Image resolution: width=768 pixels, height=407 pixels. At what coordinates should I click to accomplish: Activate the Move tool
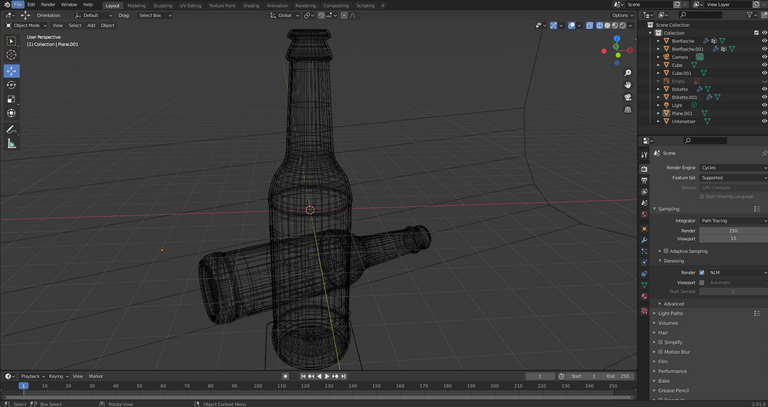(x=12, y=71)
